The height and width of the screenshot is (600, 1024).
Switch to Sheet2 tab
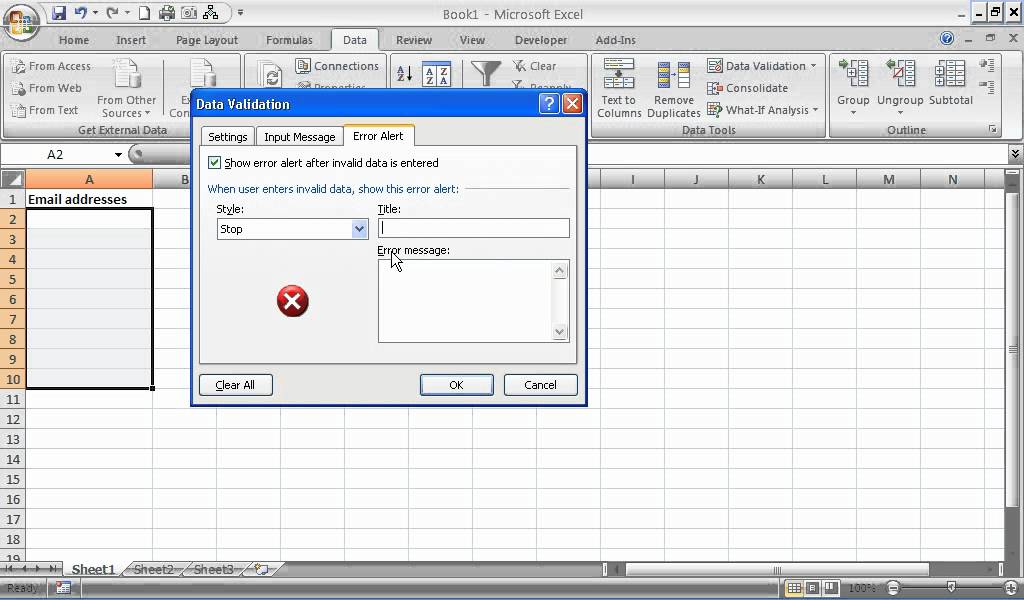(153, 569)
